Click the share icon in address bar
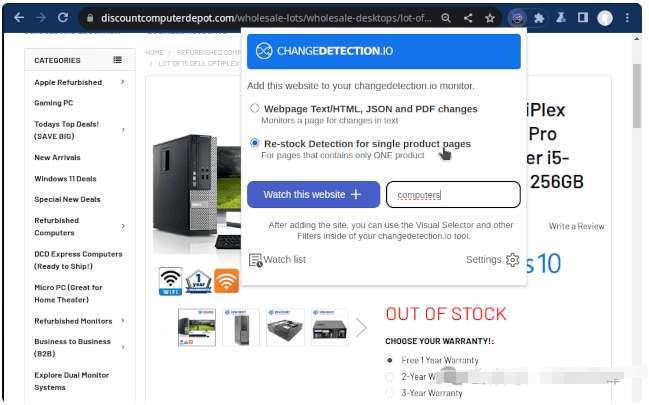 (x=468, y=18)
